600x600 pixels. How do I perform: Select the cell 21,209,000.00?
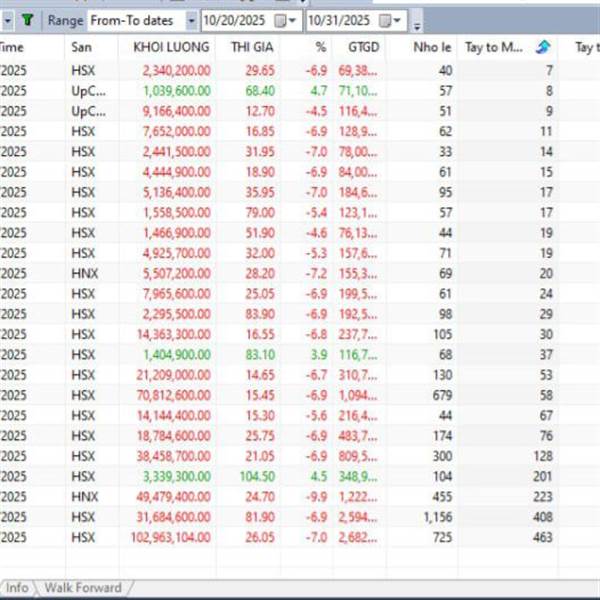(x=174, y=375)
